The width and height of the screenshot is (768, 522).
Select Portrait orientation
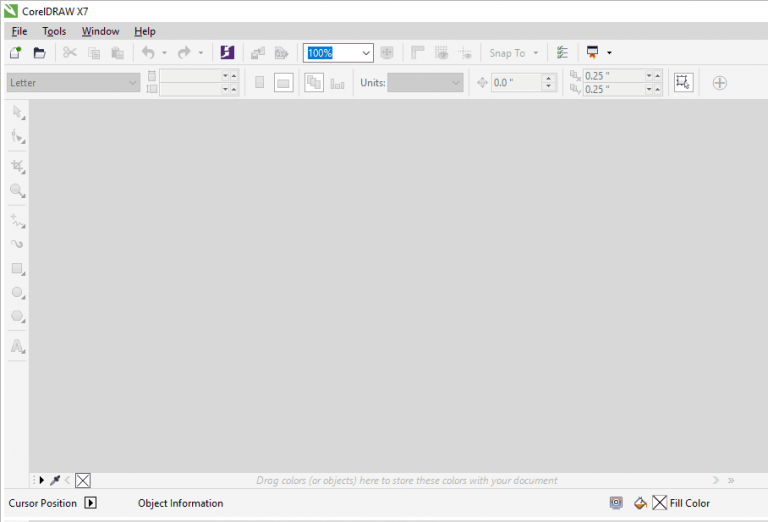click(260, 82)
